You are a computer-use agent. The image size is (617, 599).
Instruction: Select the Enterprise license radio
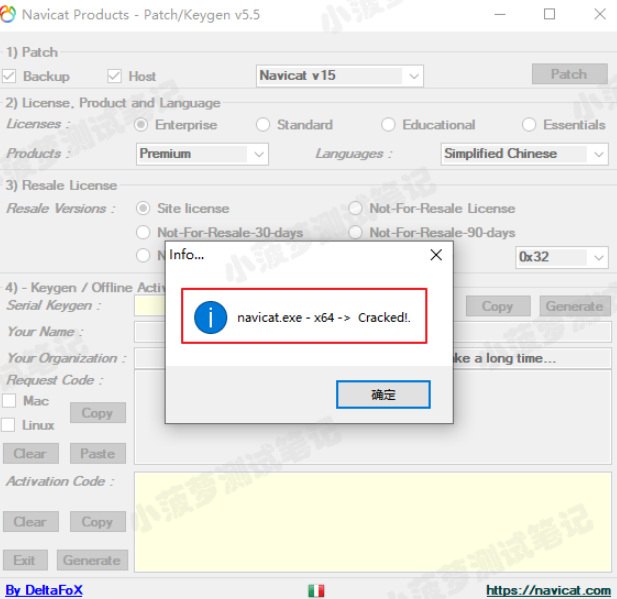(141, 125)
